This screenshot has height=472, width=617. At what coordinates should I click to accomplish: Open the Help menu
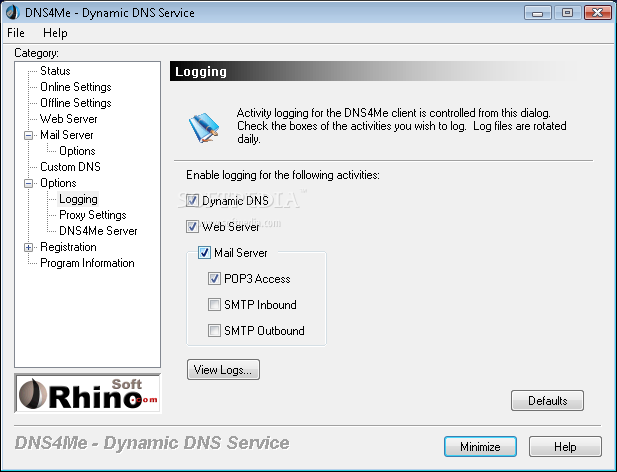[x=55, y=33]
